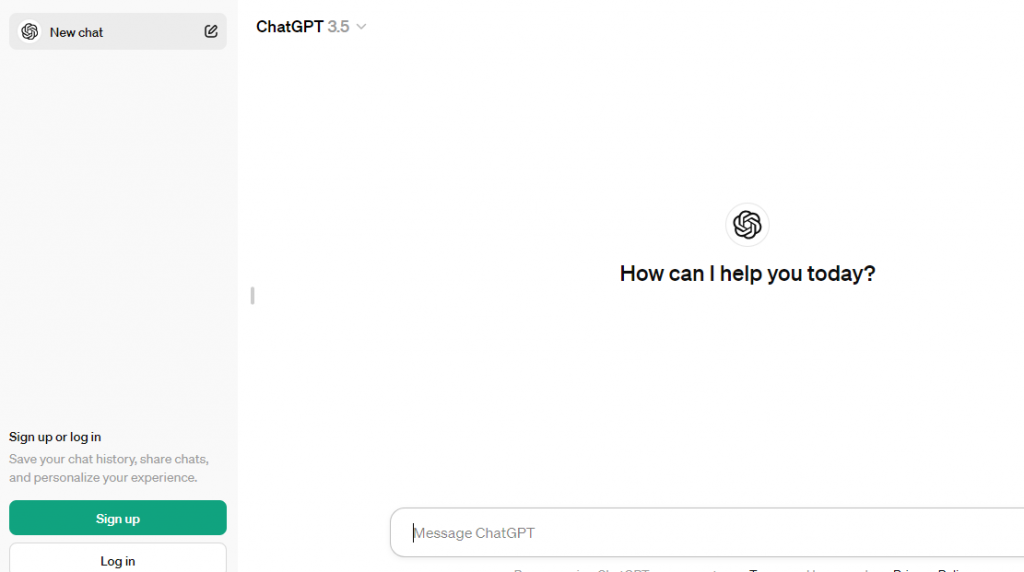The image size is (1024, 572).
Task: Click the compose pencil icon beside New chat
Action: [210, 31]
